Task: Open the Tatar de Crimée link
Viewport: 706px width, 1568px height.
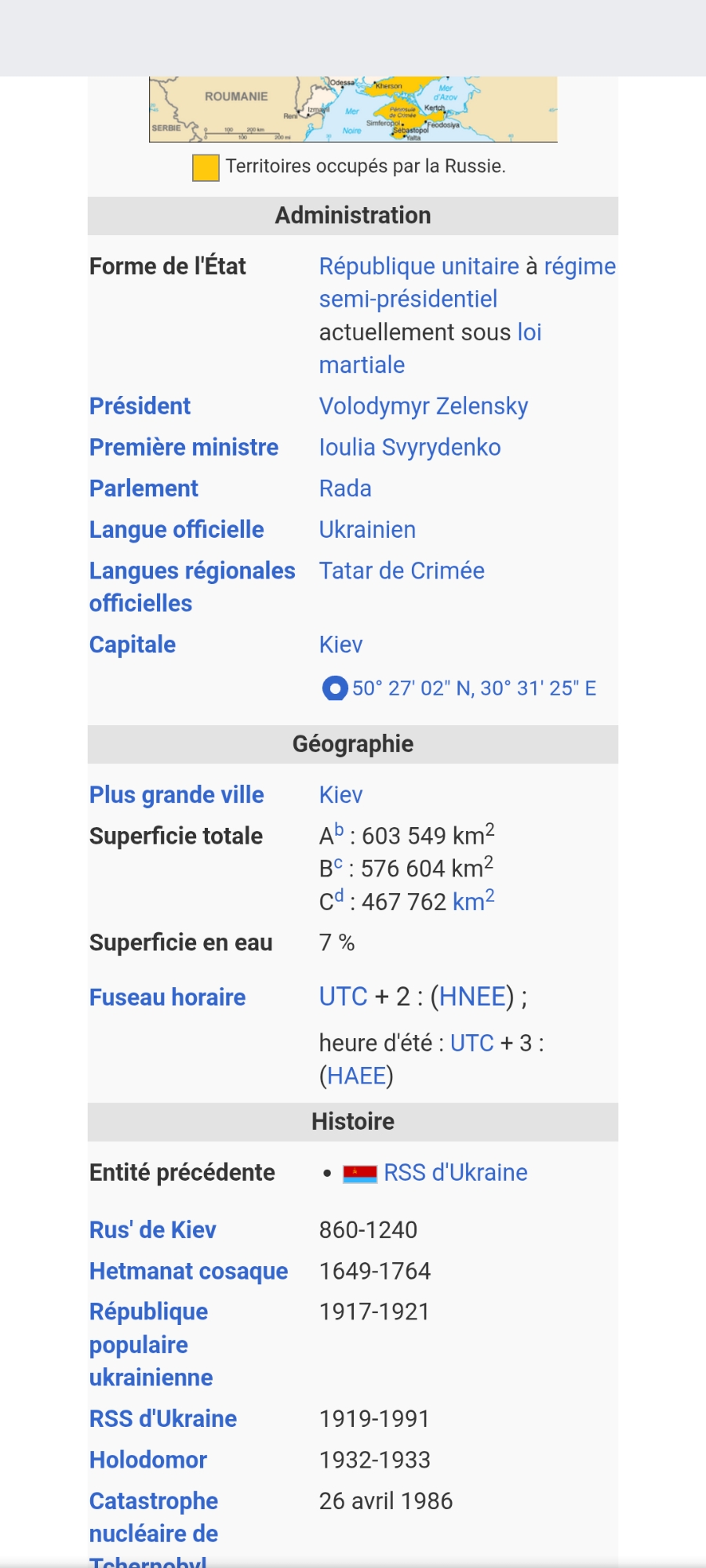Action: (x=402, y=571)
